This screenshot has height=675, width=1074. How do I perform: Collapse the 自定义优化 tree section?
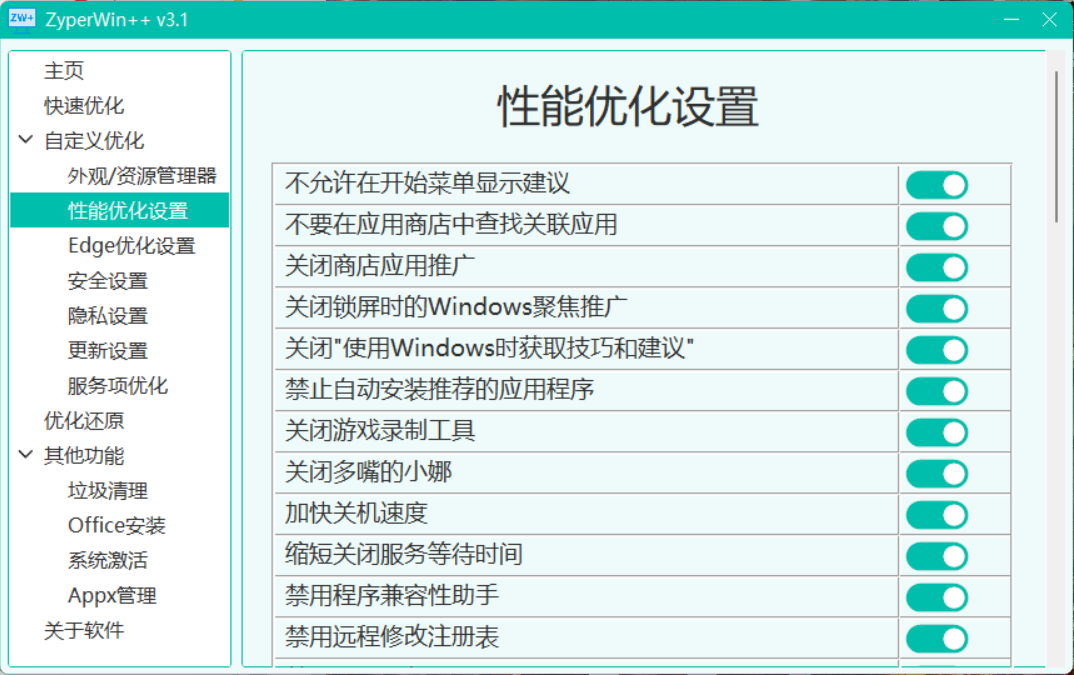point(26,141)
